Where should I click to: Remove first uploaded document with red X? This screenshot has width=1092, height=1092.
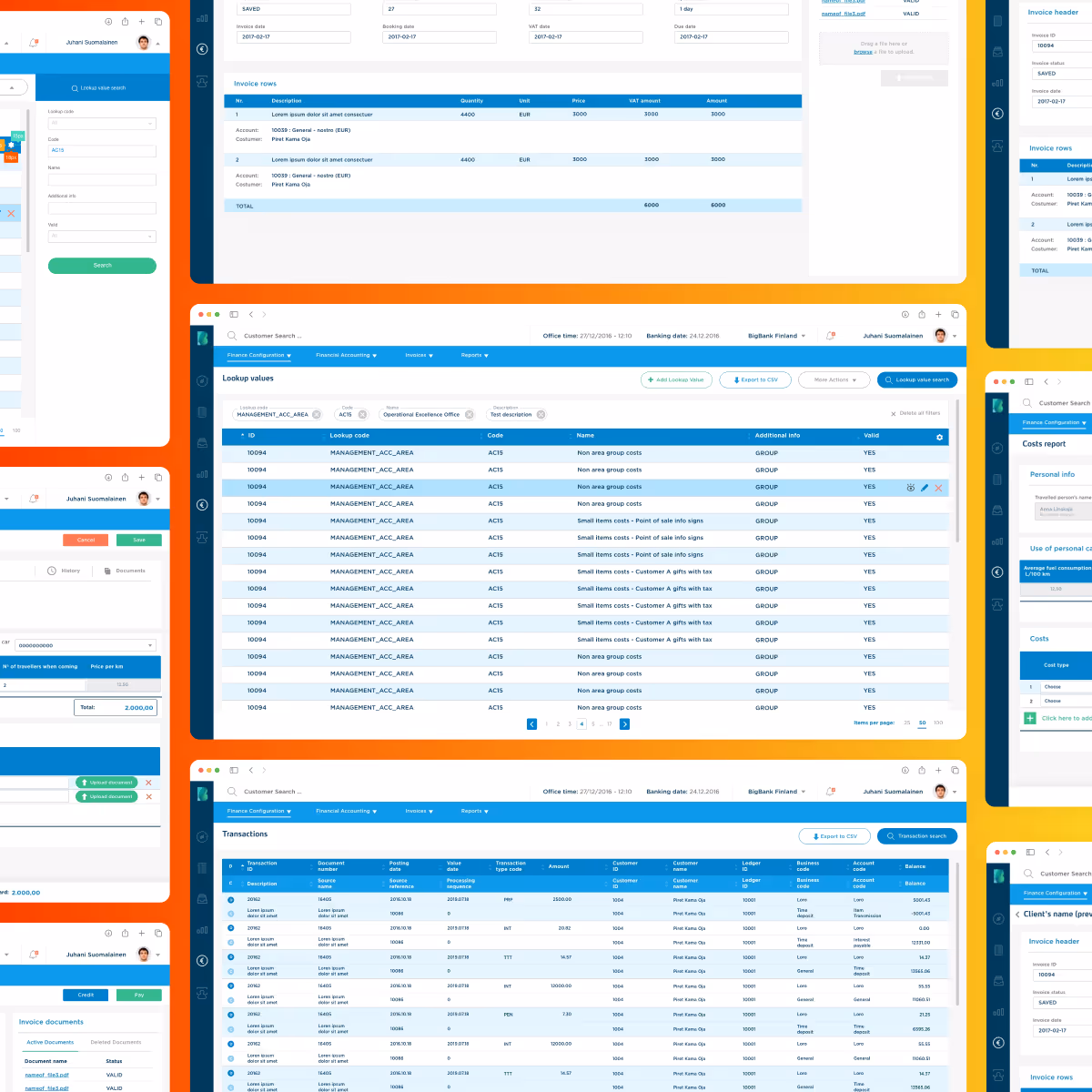(x=148, y=783)
